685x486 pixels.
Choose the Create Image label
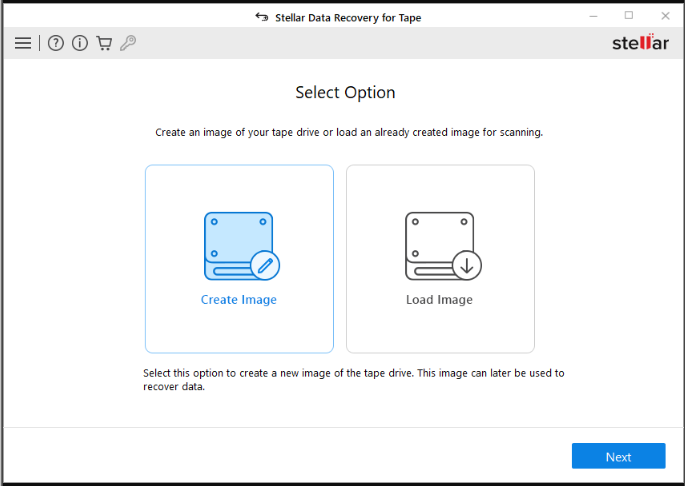tap(239, 300)
